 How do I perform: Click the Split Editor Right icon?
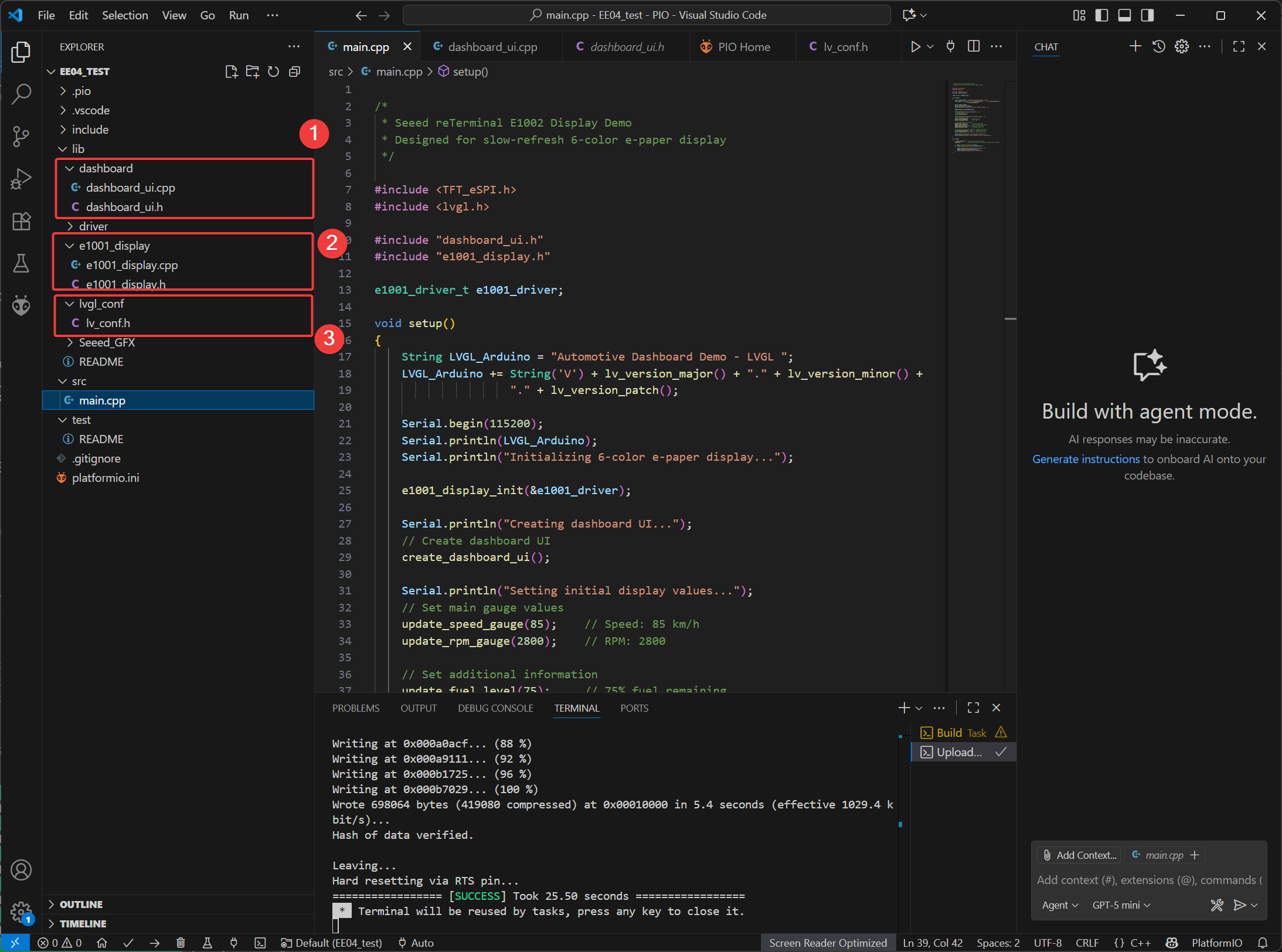click(973, 46)
